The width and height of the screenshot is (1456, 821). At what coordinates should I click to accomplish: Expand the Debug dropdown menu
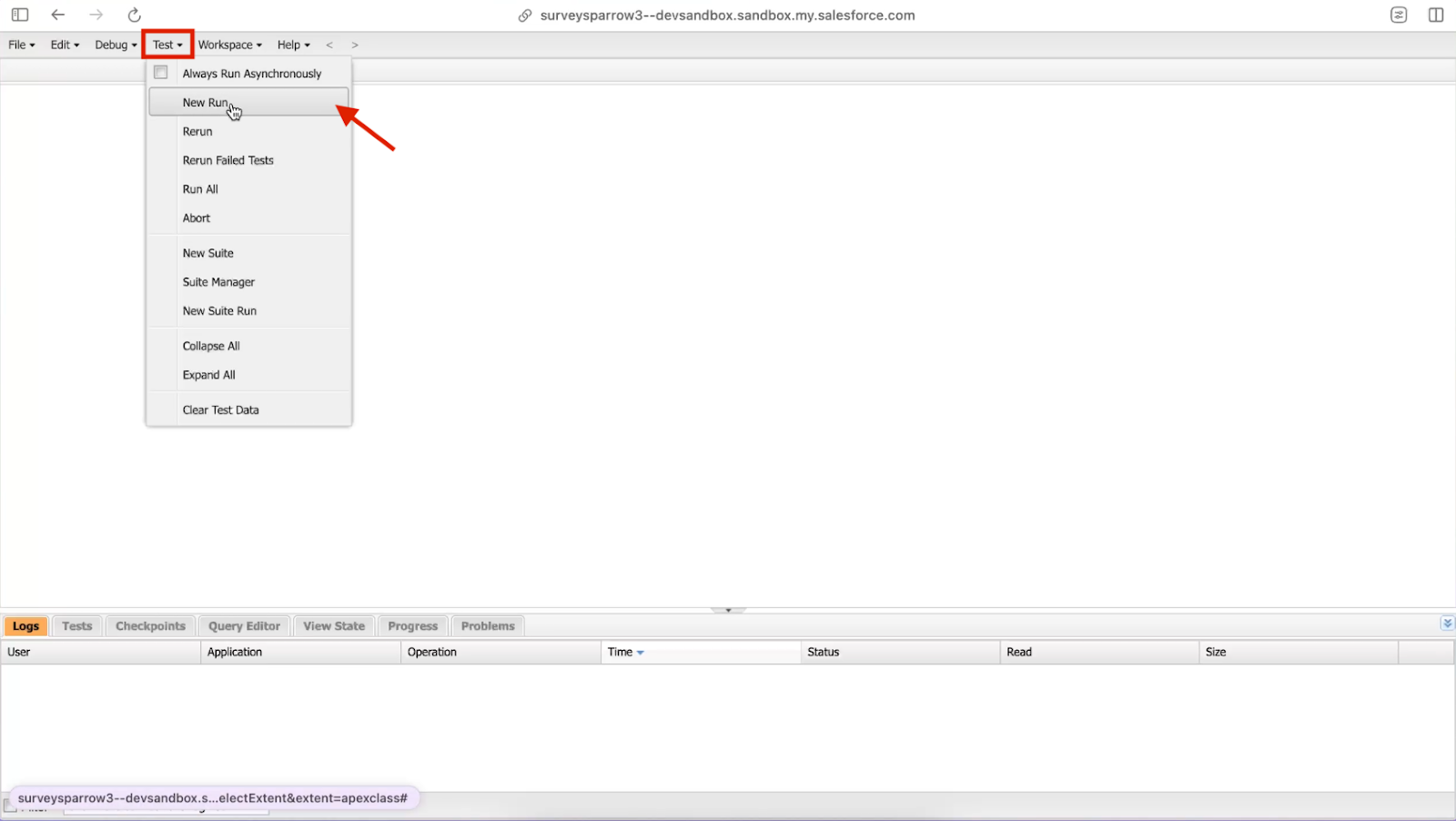click(116, 45)
